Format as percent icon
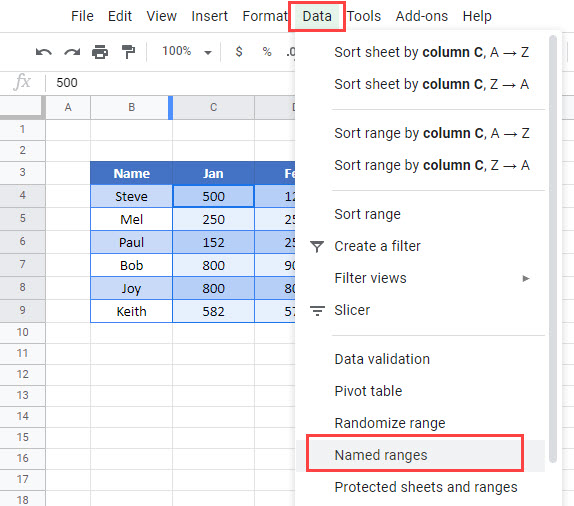Screen dimensions: 574x506 [267, 52]
